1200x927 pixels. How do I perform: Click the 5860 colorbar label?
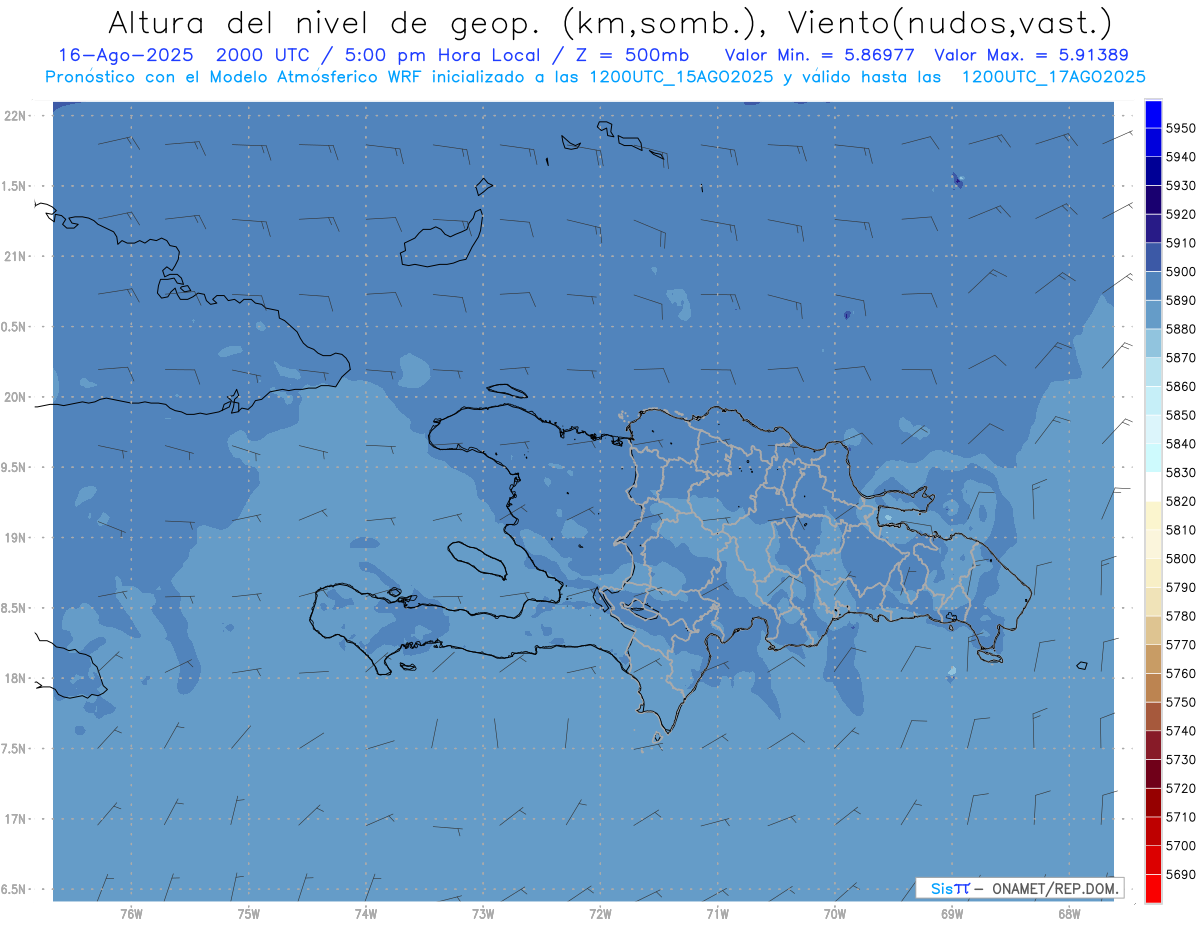[x=1180, y=387]
